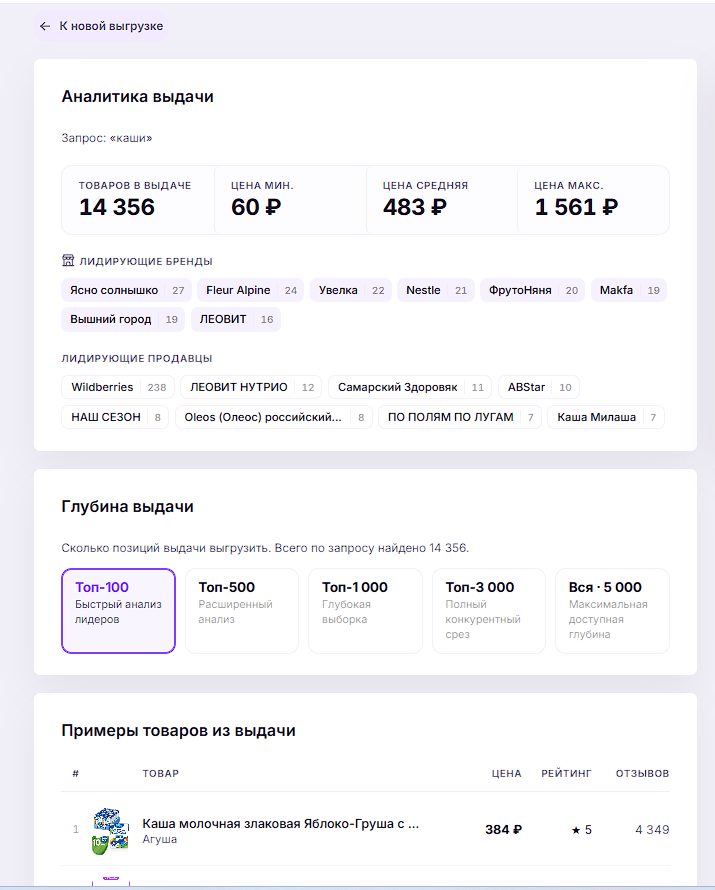Click the star rating icon in row 1

tap(576, 830)
